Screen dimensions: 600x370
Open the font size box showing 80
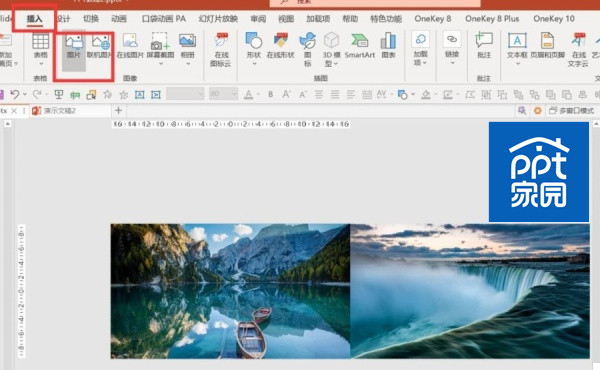coord(223,94)
